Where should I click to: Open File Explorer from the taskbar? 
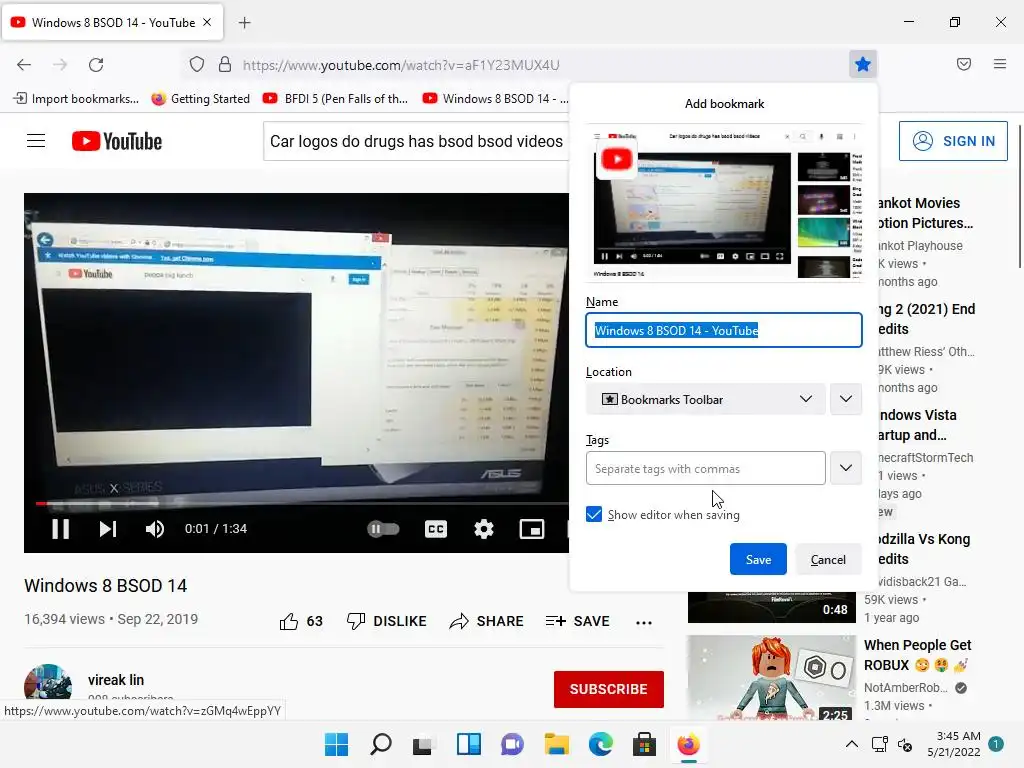(x=556, y=744)
